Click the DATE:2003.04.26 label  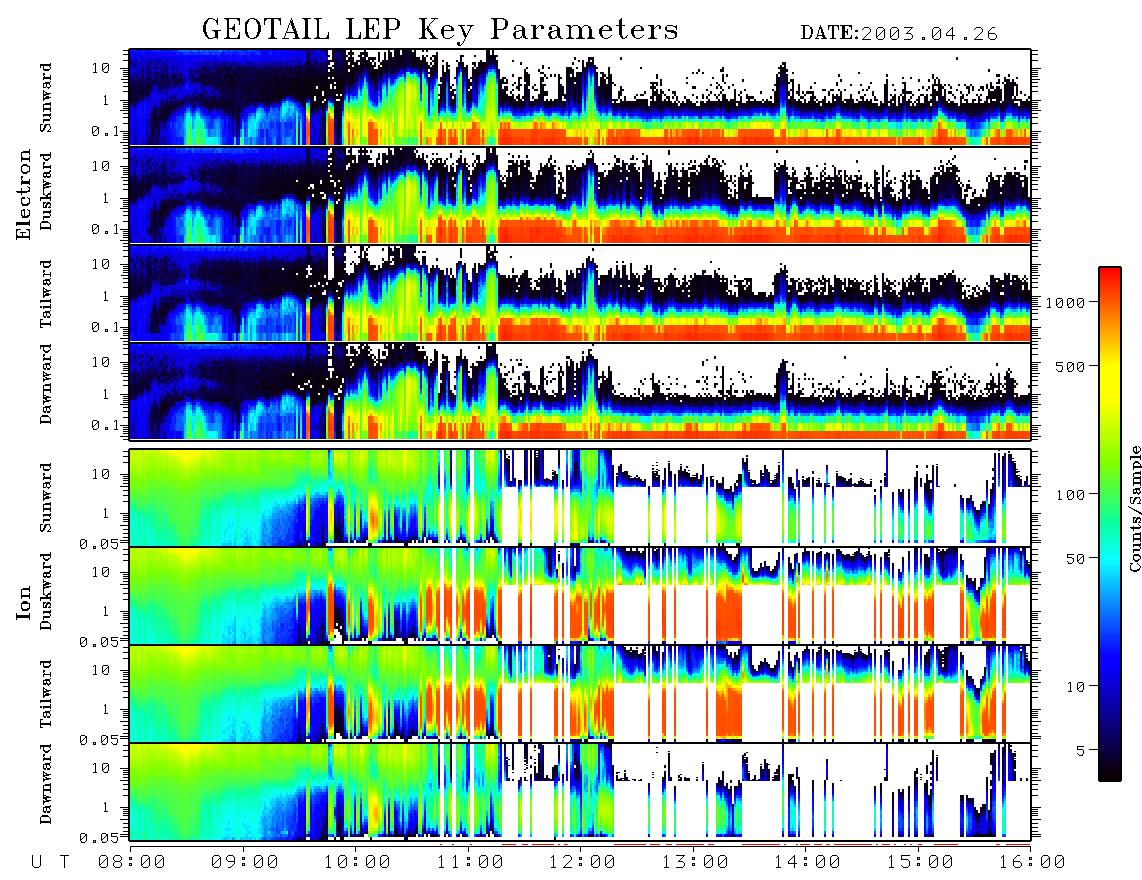click(x=899, y=34)
